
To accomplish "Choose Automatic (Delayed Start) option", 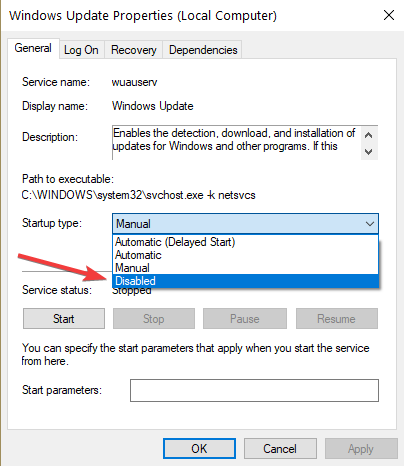I will [246, 242].
